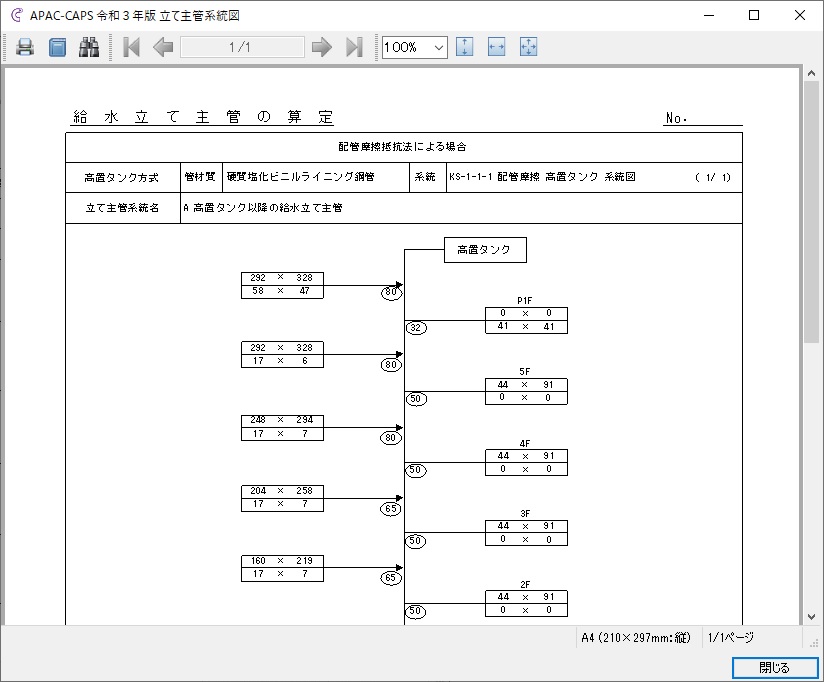This screenshot has height=682, width=824.
Task: Click the 配管摩擦抵抗法による場合 heading
Action: (403, 147)
